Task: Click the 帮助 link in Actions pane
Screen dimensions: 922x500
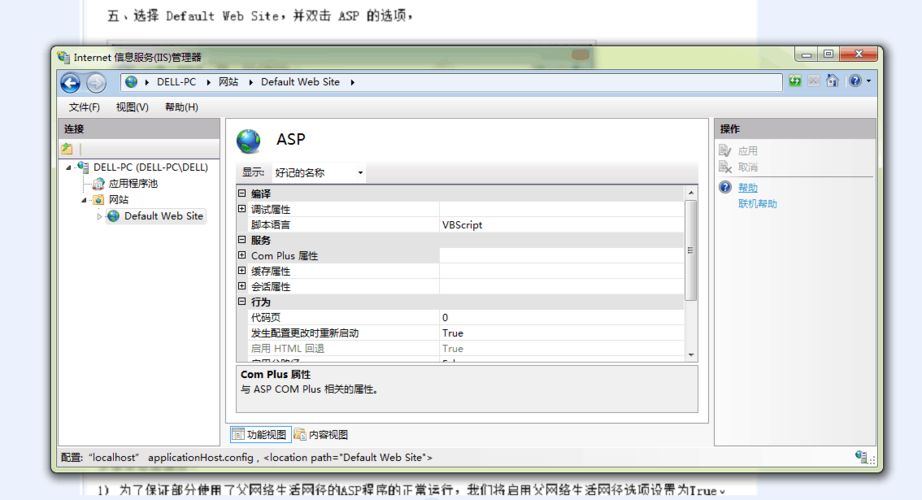Action: coord(748,188)
